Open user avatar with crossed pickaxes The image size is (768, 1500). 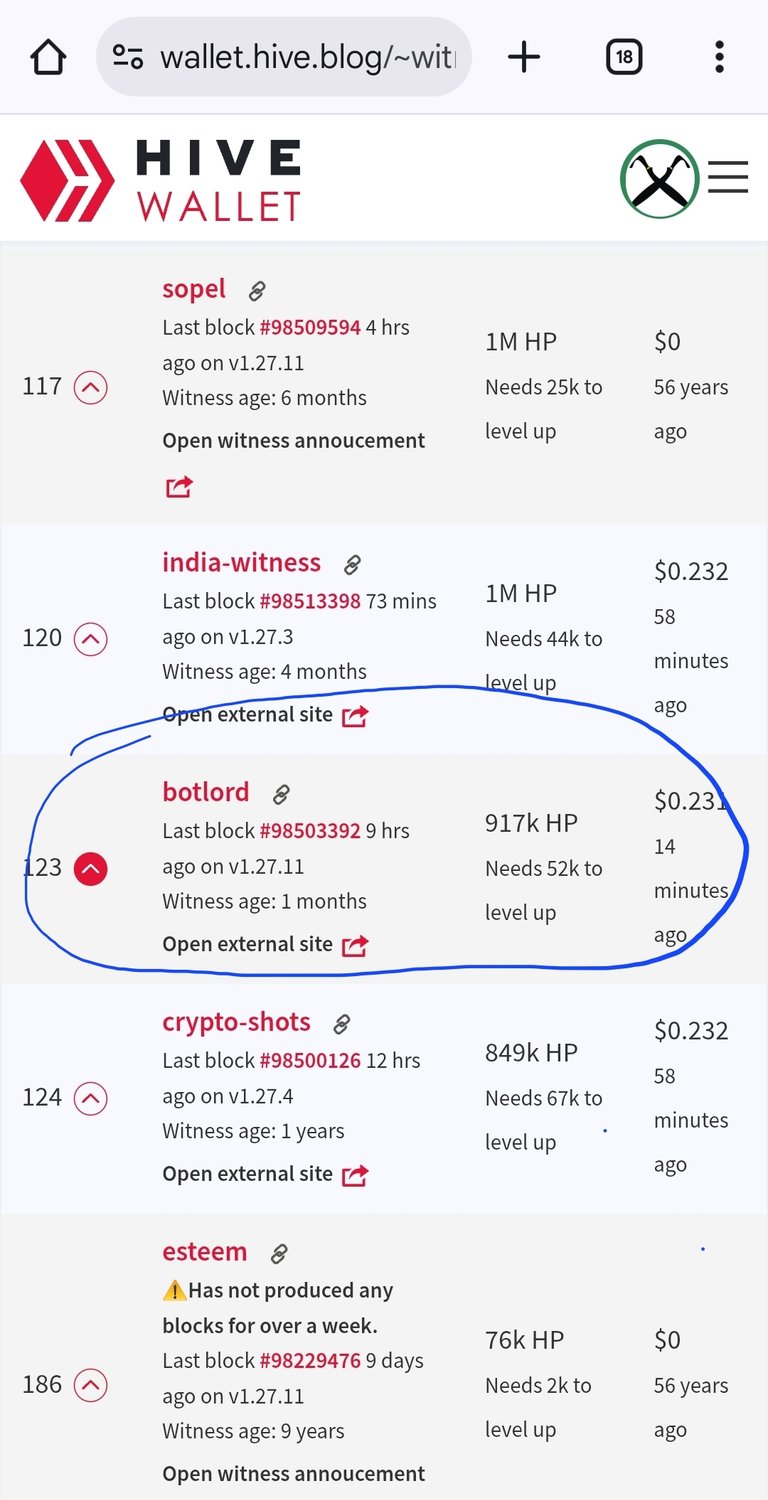coord(659,179)
